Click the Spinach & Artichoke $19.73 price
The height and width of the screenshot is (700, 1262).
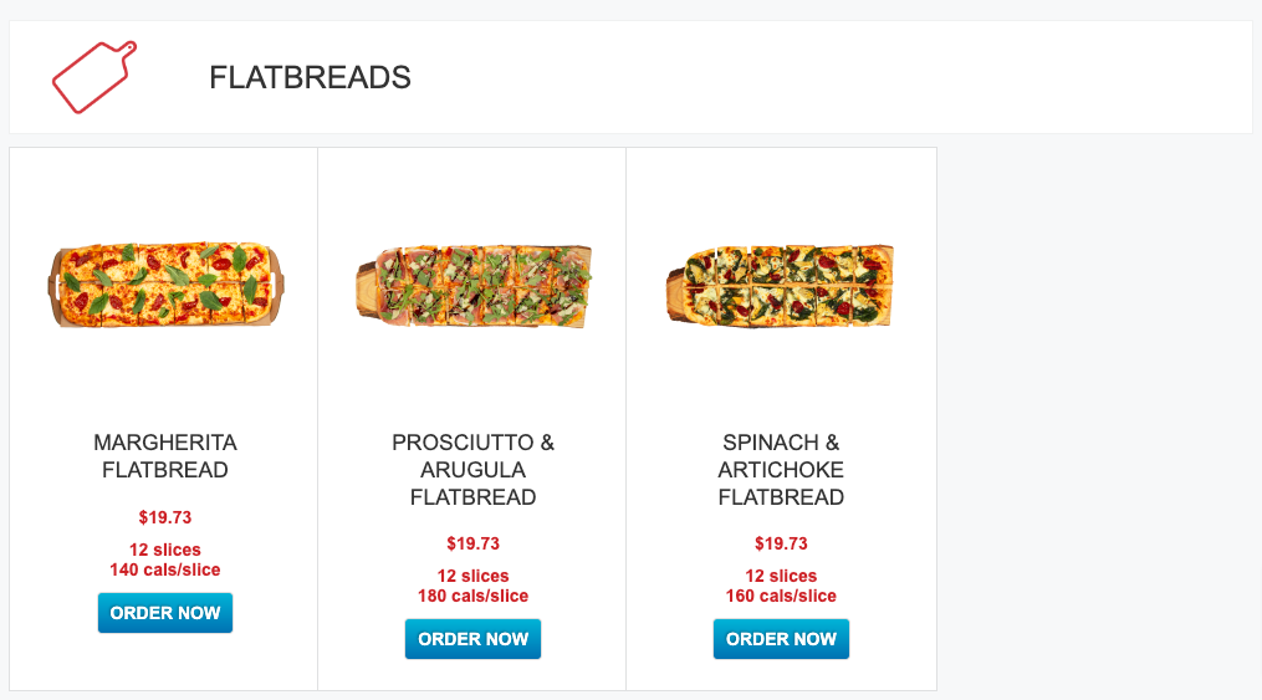click(781, 543)
